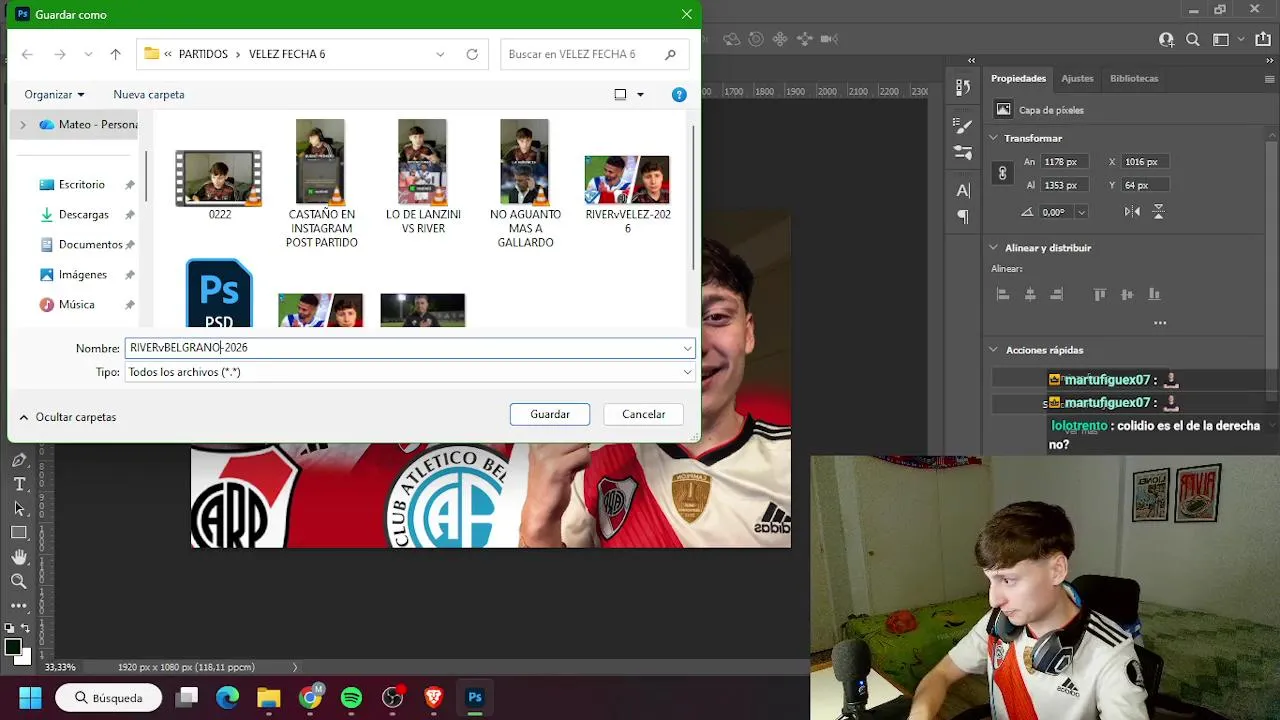The height and width of the screenshot is (720, 1280).
Task: Click the Cancelar button
Action: point(643,414)
